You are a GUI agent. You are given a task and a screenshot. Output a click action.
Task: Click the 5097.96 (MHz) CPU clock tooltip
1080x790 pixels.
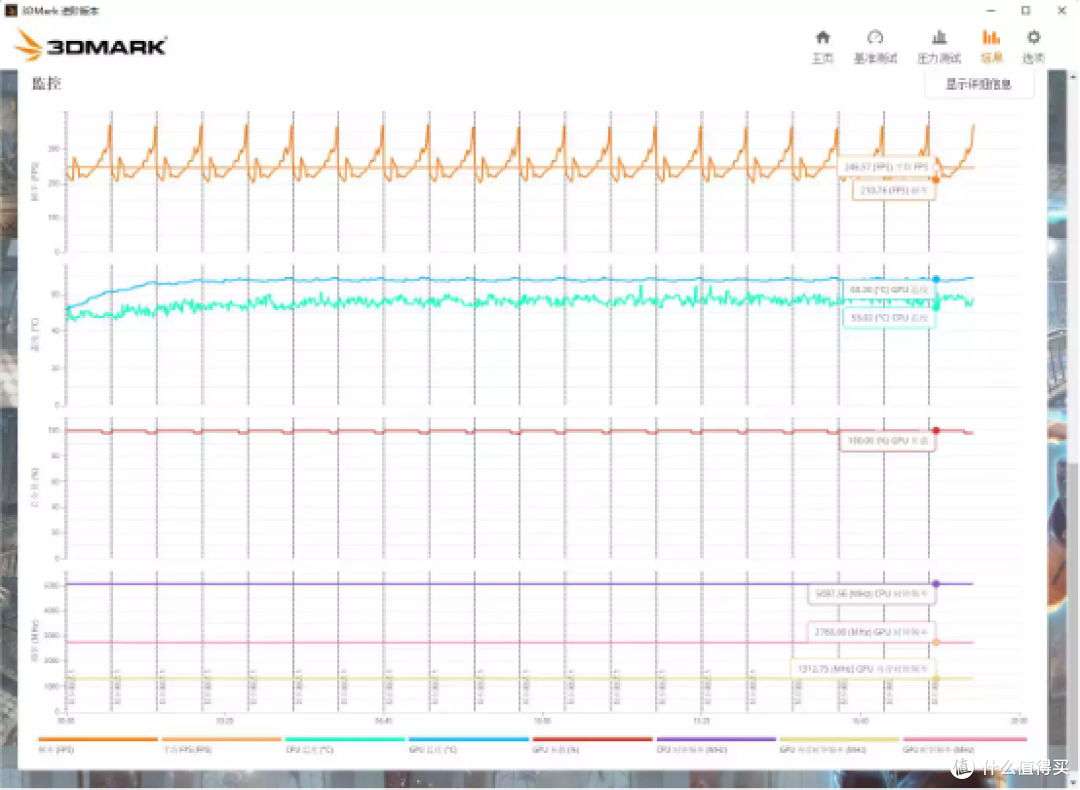871,594
